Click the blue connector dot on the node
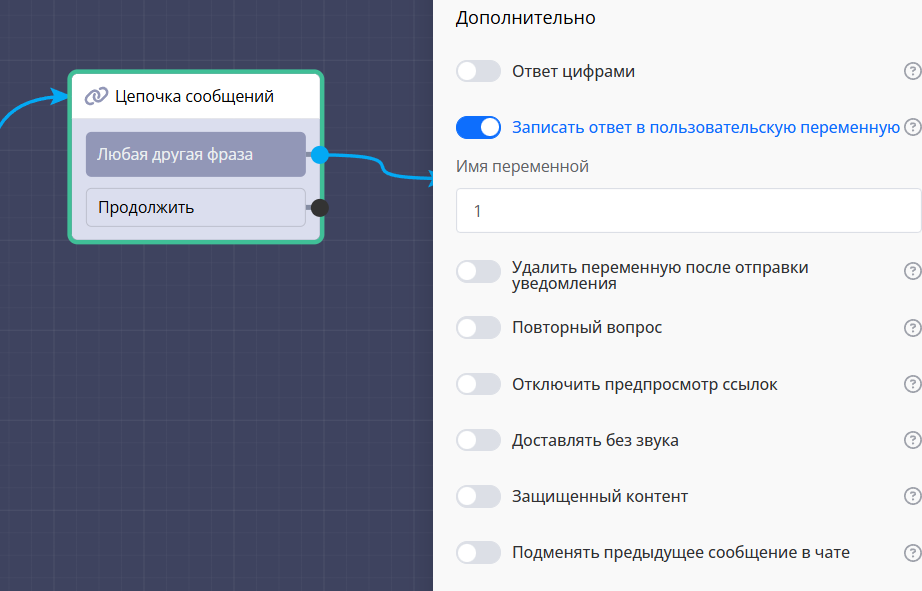Image resolution: width=922 pixels, height=591 pixels. pos(319,154)
